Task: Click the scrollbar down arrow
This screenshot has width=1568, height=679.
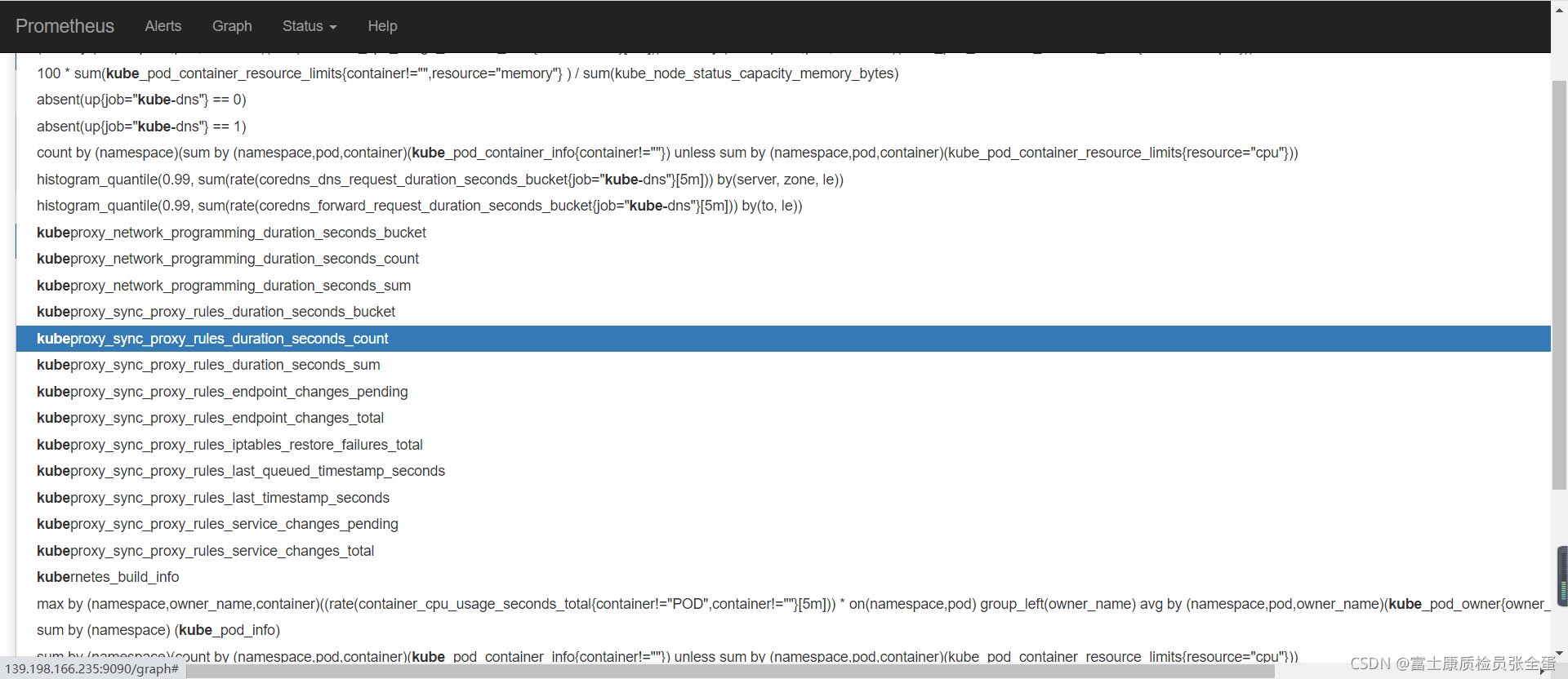Action: pyautogui.click(x=1559, y=654)
